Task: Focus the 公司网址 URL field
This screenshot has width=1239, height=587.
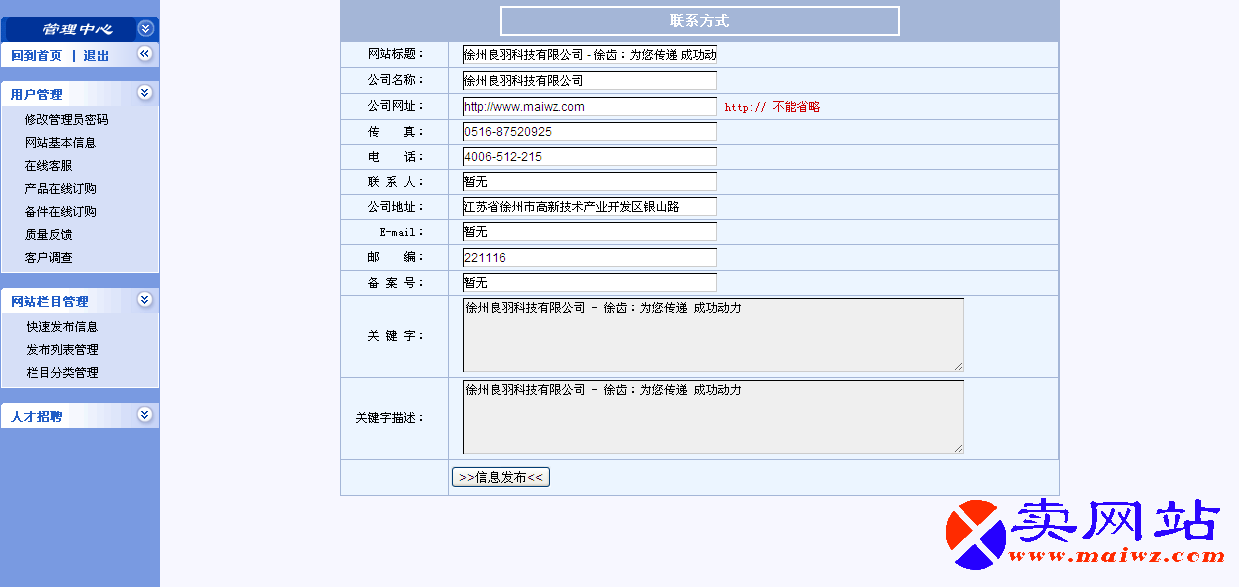Action: click(x=590, y=107)
